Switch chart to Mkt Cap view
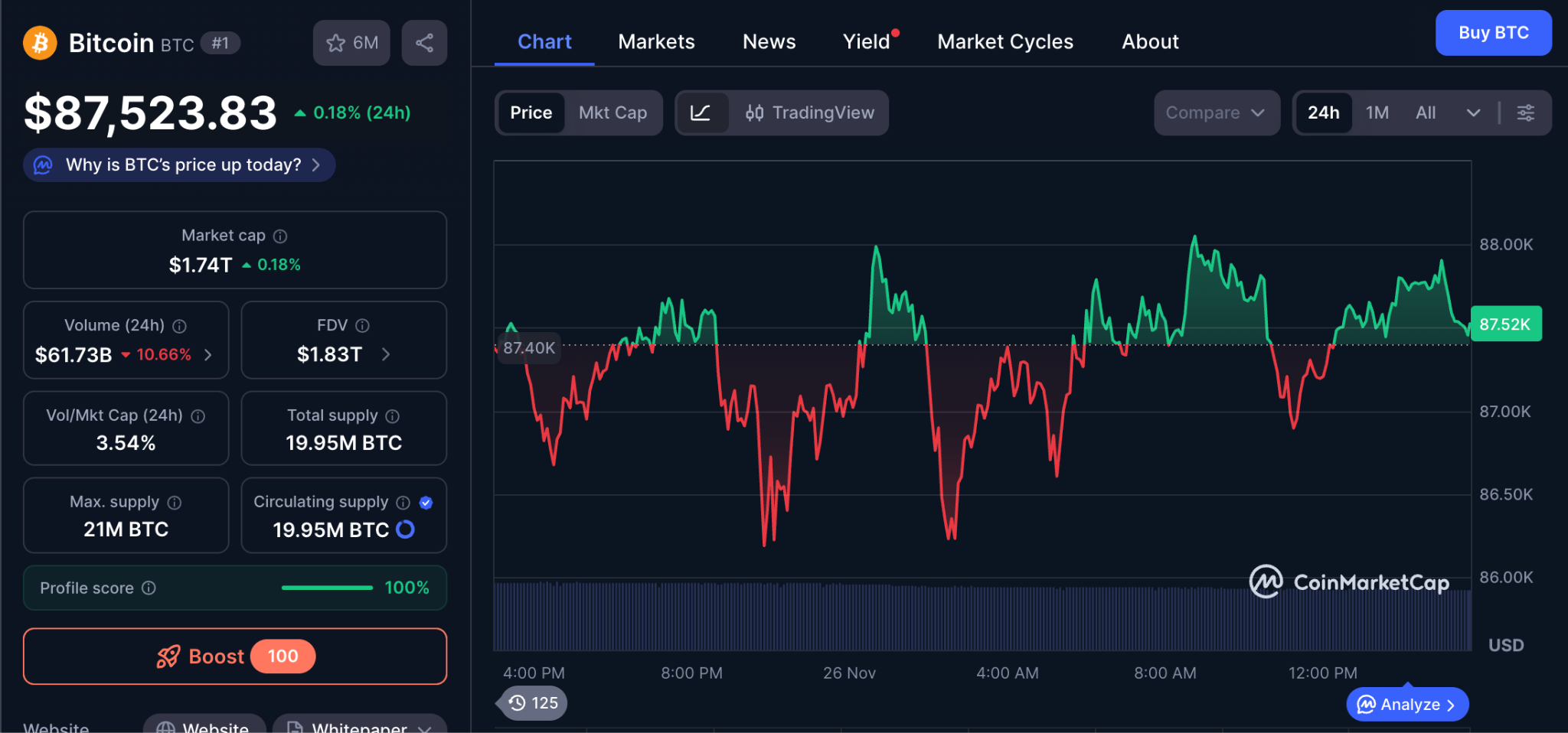This screenshot has width=1568, height=733. pos(612,113)
